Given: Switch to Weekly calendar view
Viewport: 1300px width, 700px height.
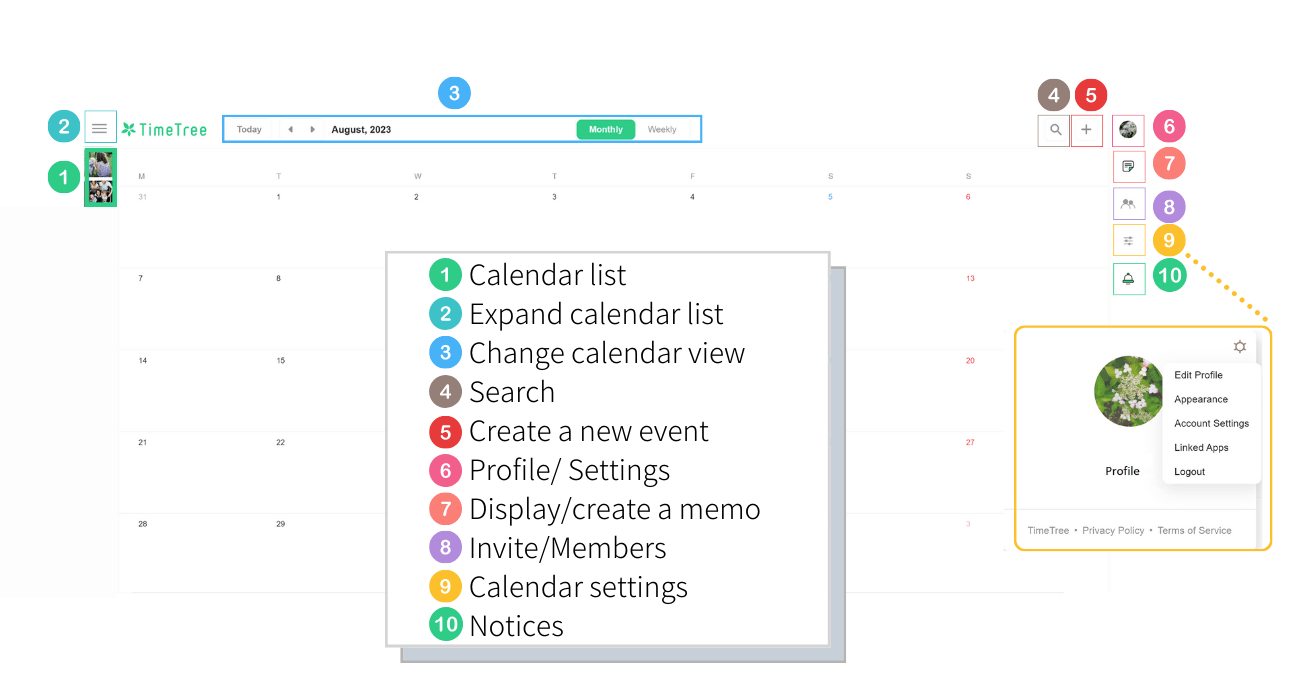Looking at the screenshot, I should coord(663,129).
